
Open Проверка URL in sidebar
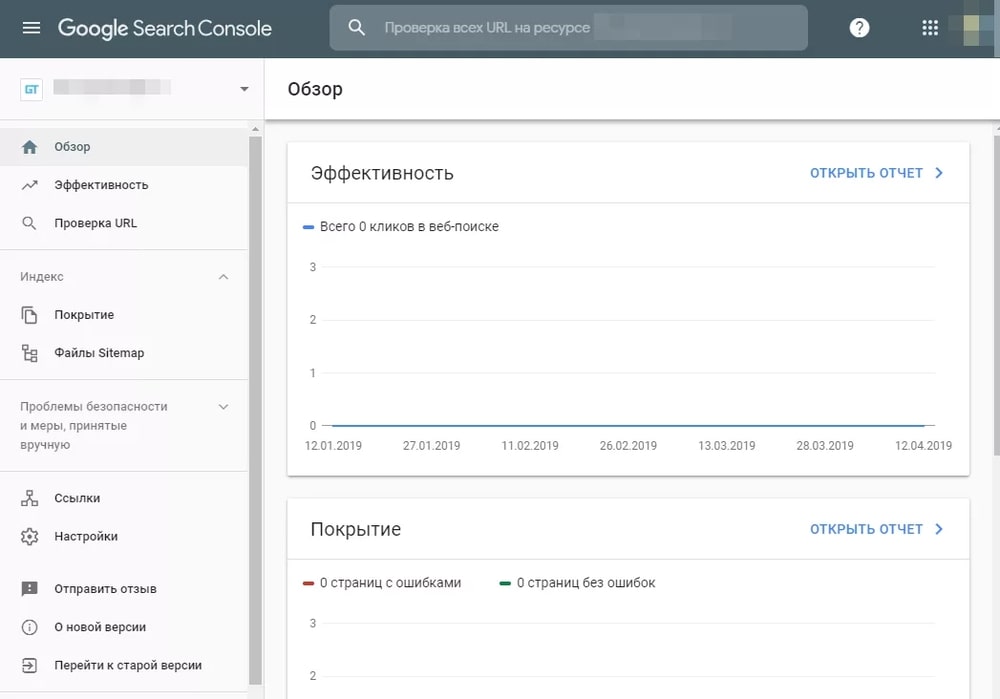tap(124, 223)
